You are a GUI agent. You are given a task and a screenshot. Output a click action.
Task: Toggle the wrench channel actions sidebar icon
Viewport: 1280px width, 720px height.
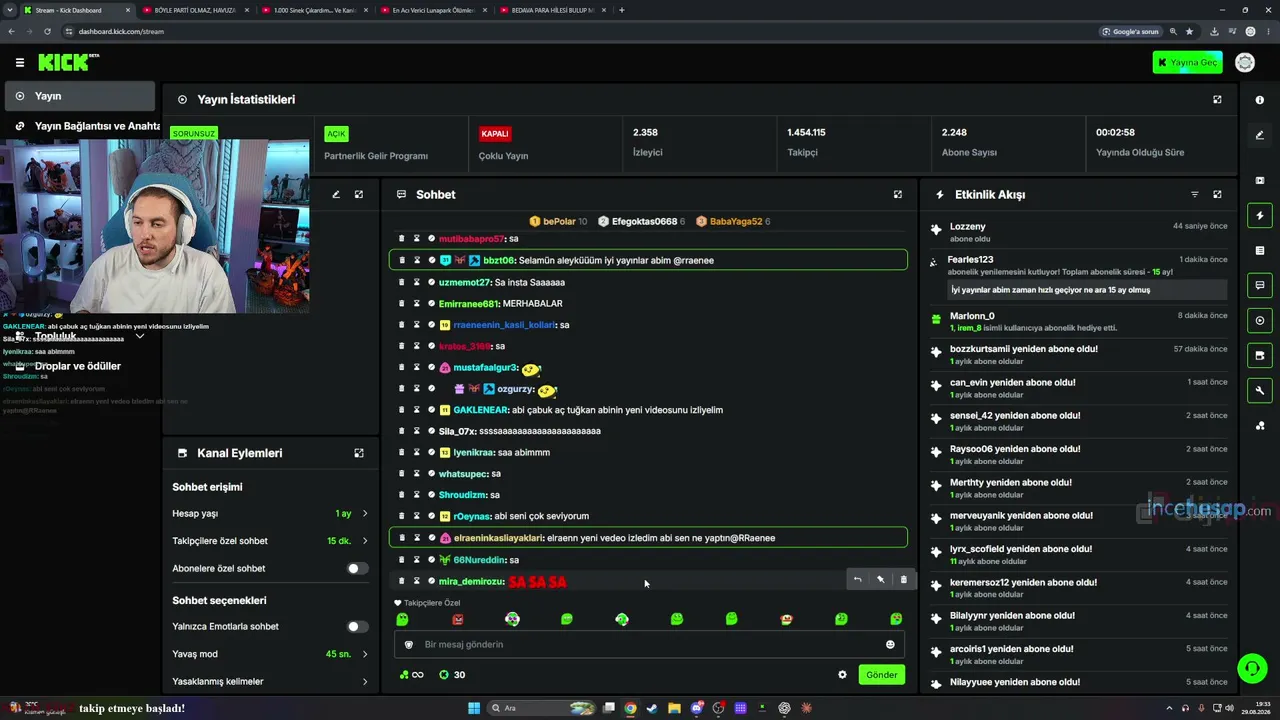point(1260,391)
